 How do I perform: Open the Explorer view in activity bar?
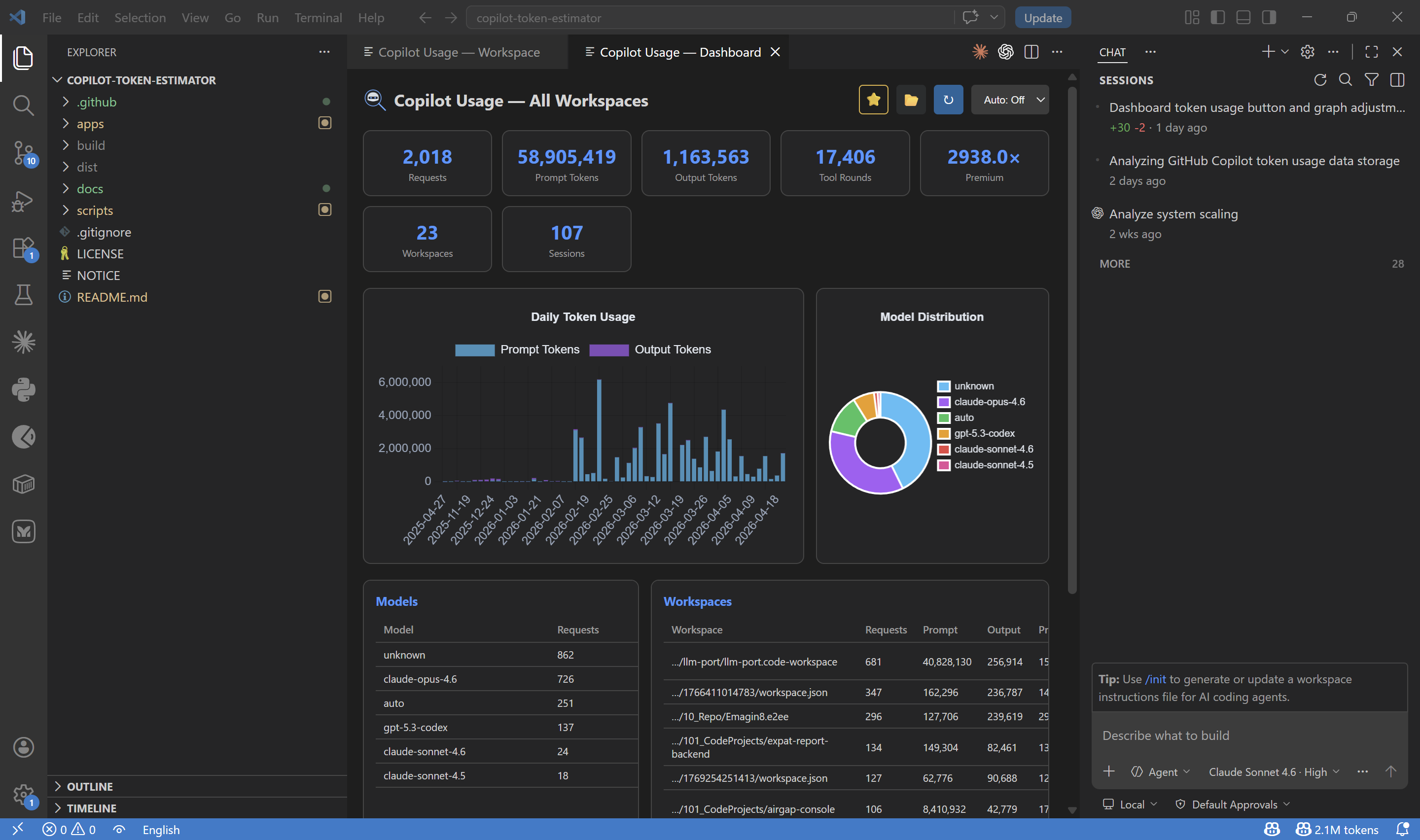click(23, 58)
